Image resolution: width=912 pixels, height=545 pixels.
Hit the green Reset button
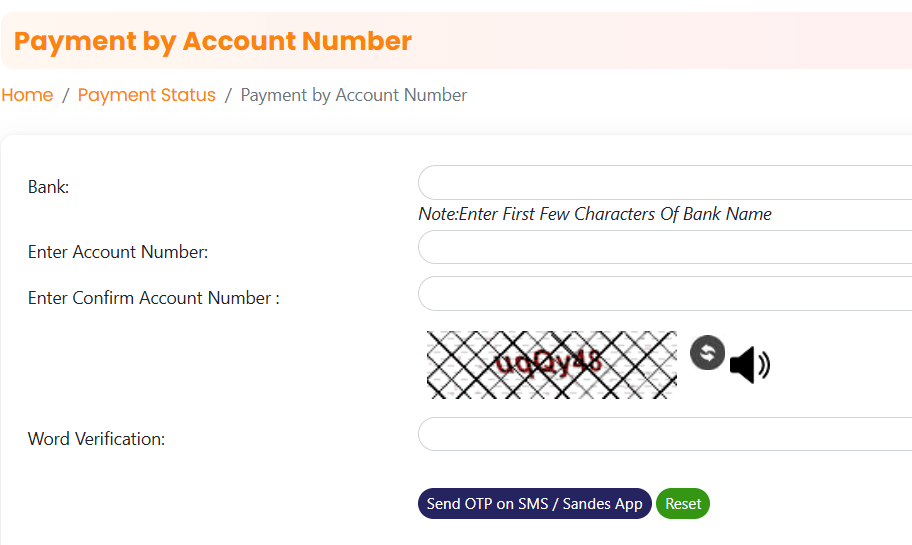[683, 504]
